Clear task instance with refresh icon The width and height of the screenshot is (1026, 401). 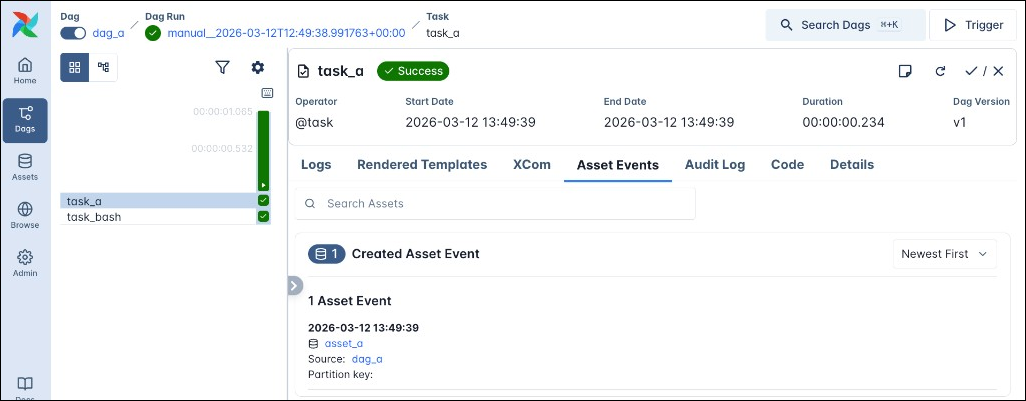pos(940,71)
